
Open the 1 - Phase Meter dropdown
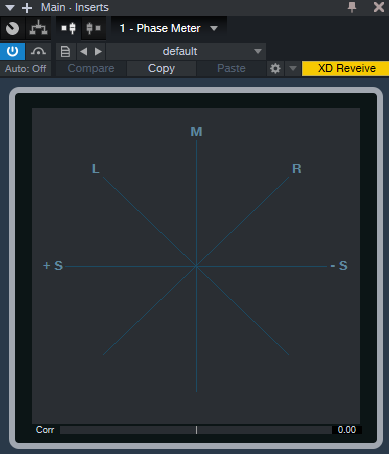click(169, 28)
